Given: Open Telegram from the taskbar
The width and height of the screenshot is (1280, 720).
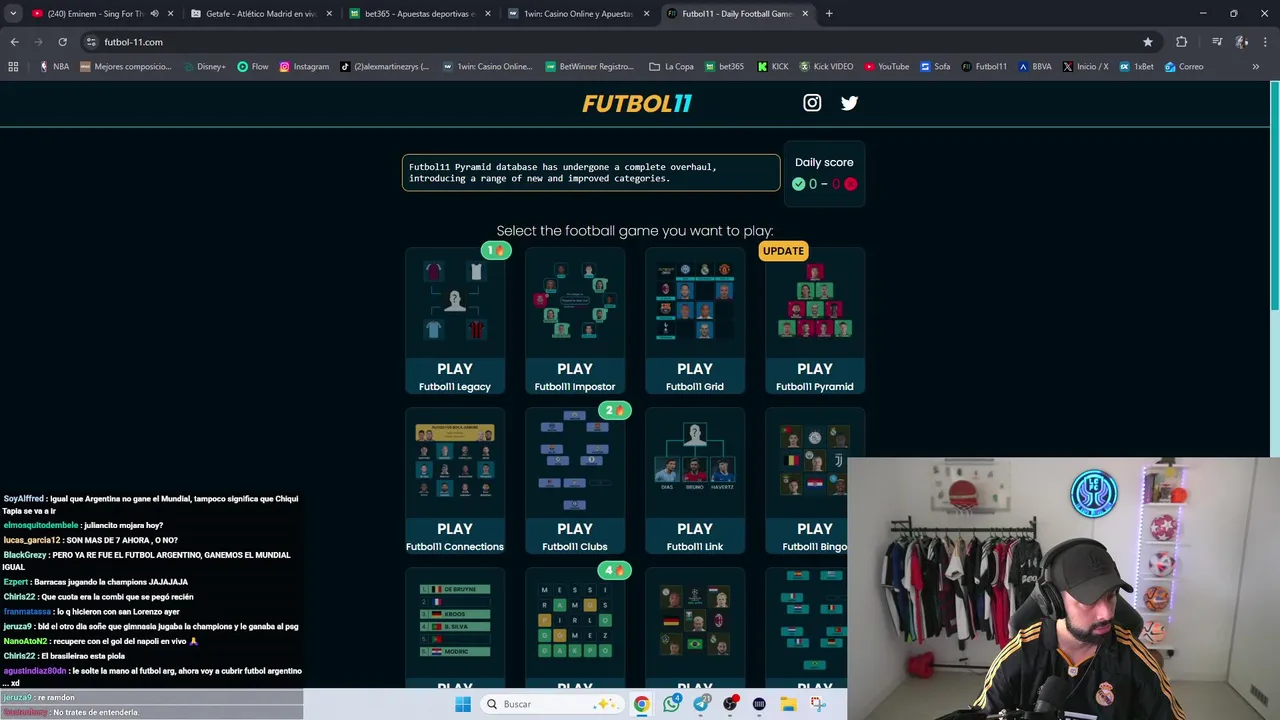Looking at the screenshot, I should click(701, 704).
